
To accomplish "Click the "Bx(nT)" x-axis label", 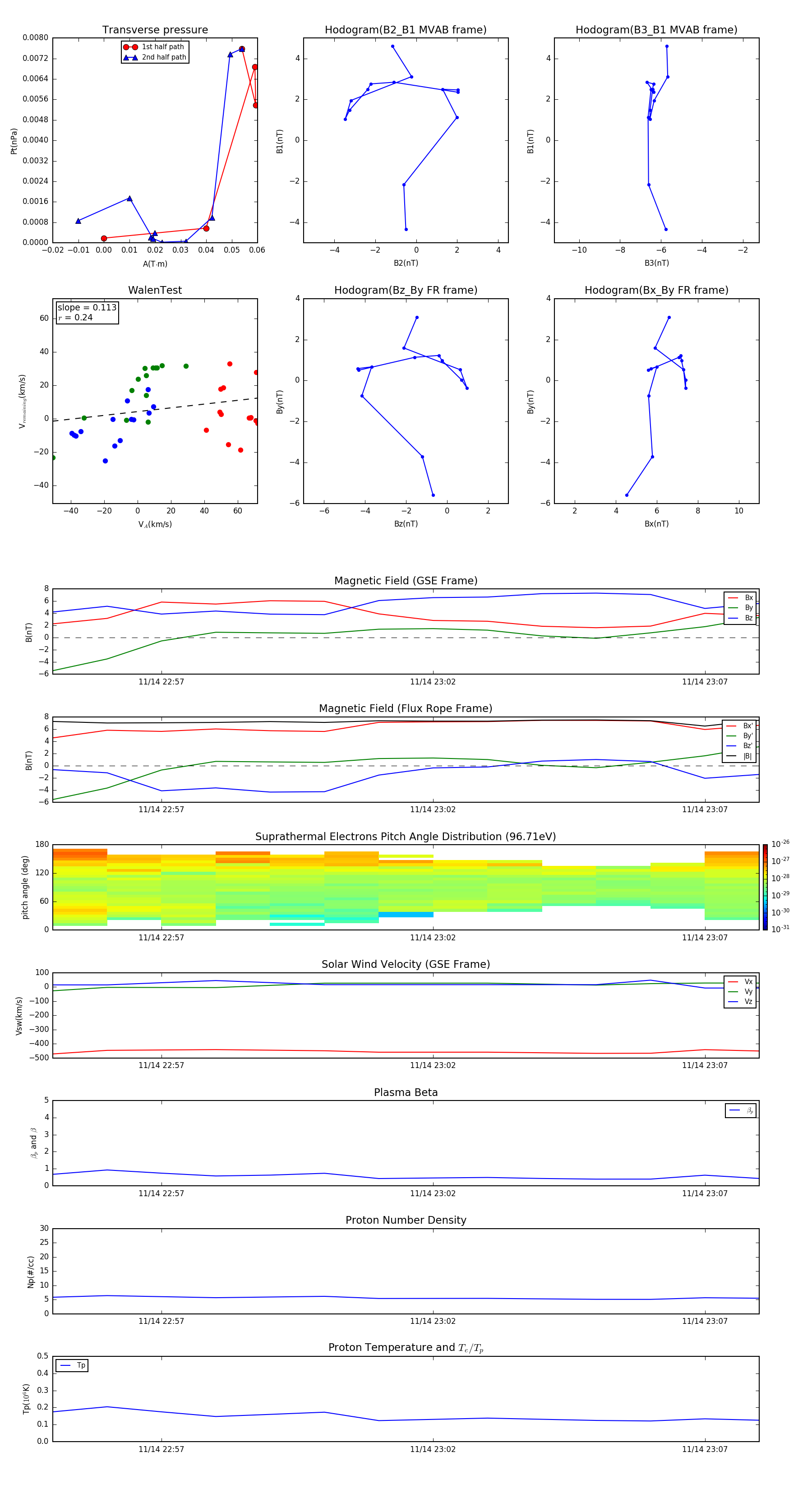I will point(656,524).
